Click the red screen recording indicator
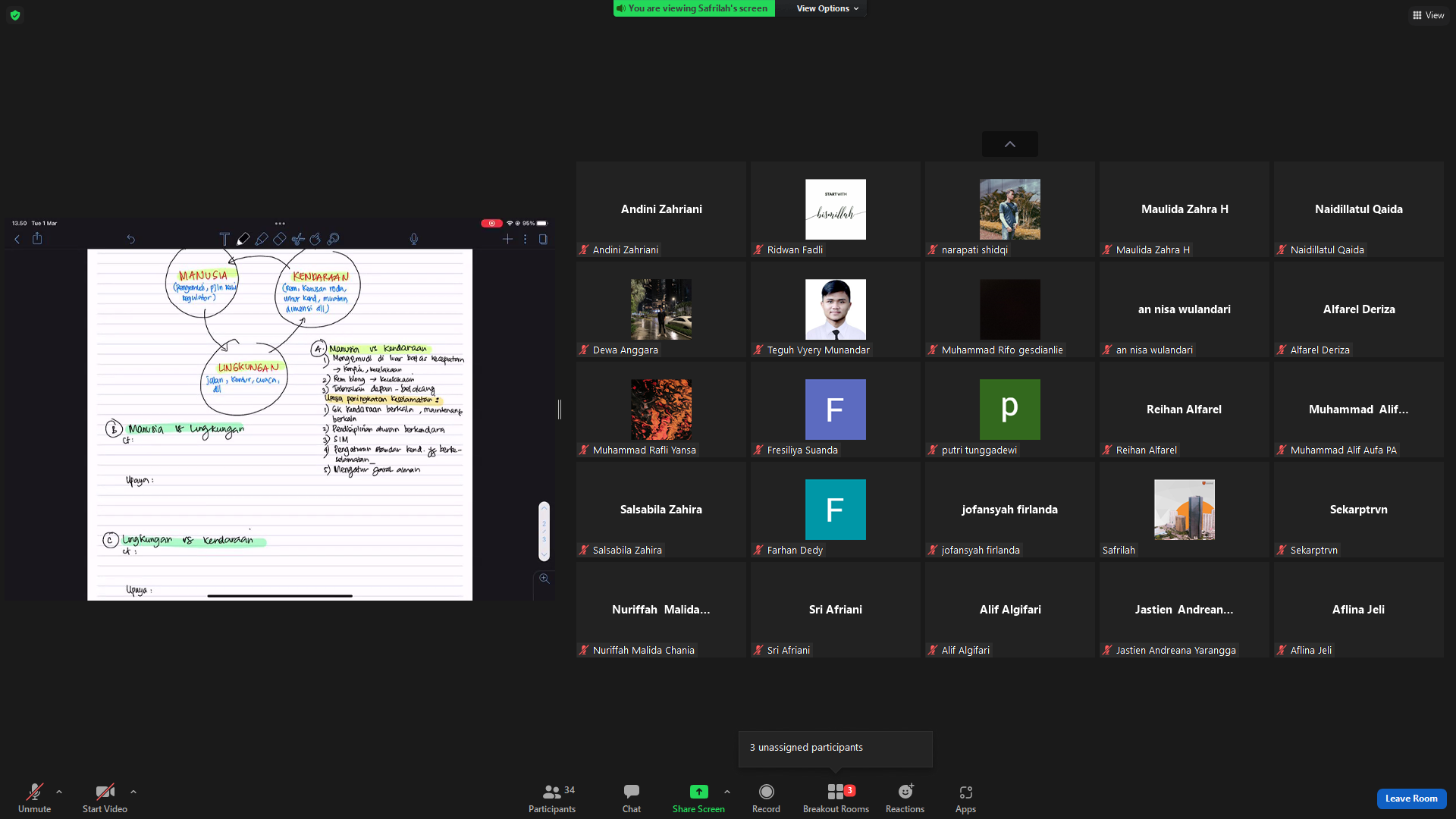Image resolution: width=1456 pixels, height=819 pixels. [491, 223]
